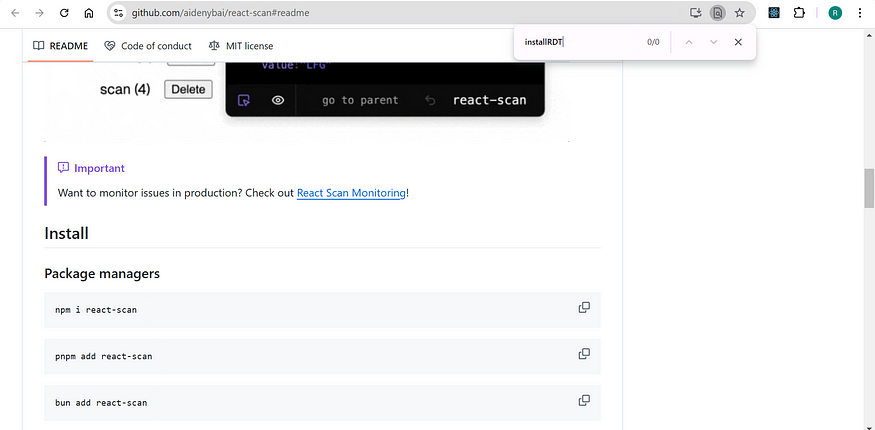Viewport: 875px width, 430px height.
Task: Go back to the previous page
Action: click(x=15, y=13)
